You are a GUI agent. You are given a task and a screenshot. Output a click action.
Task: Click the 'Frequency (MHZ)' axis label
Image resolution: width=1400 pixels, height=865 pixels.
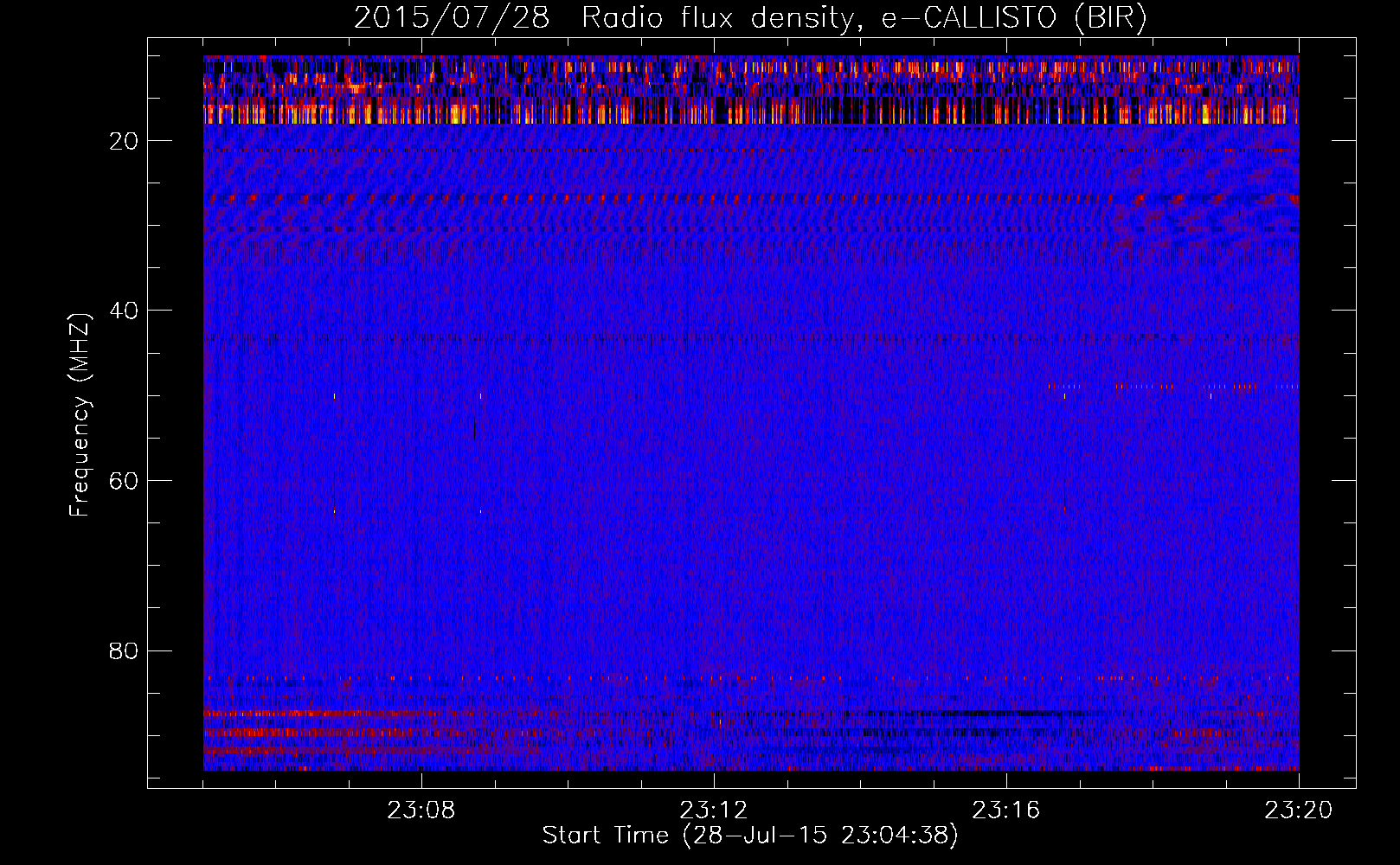pos(80,415)
